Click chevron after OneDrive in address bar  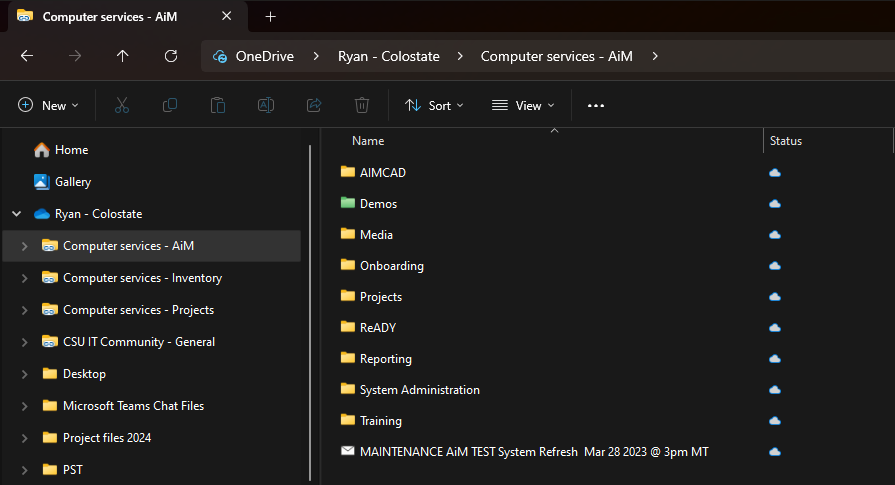tap(316, 56)
